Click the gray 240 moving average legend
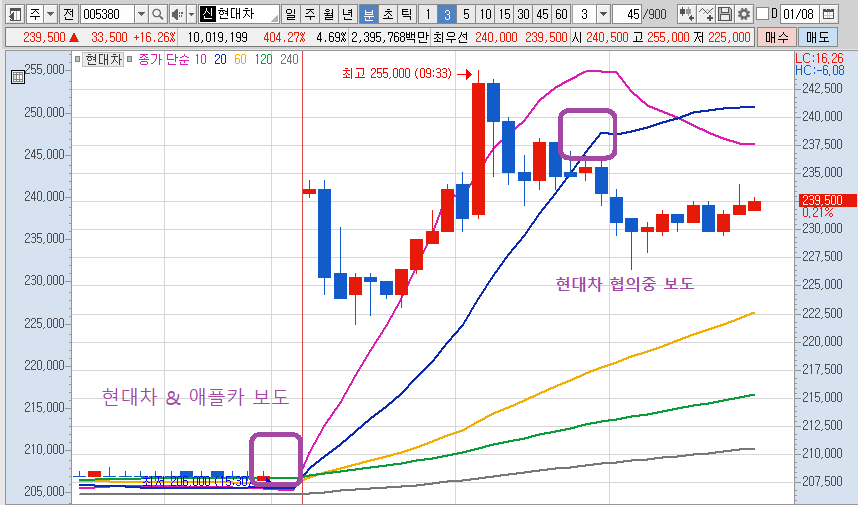Screen dimensions: 858x505 pyautogui.click(x=289, y=59)
